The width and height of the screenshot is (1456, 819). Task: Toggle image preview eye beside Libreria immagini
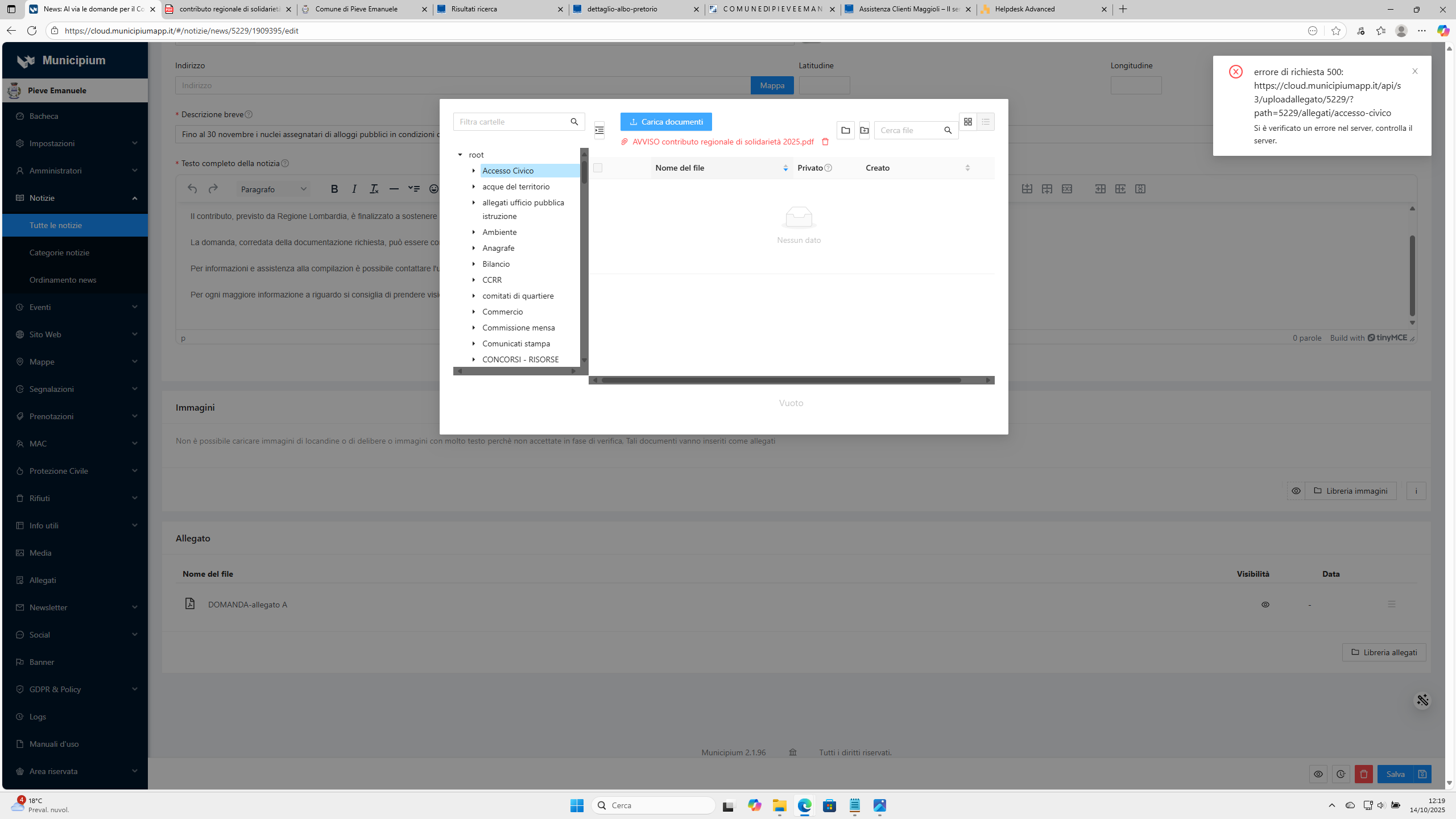point(1296,491)
